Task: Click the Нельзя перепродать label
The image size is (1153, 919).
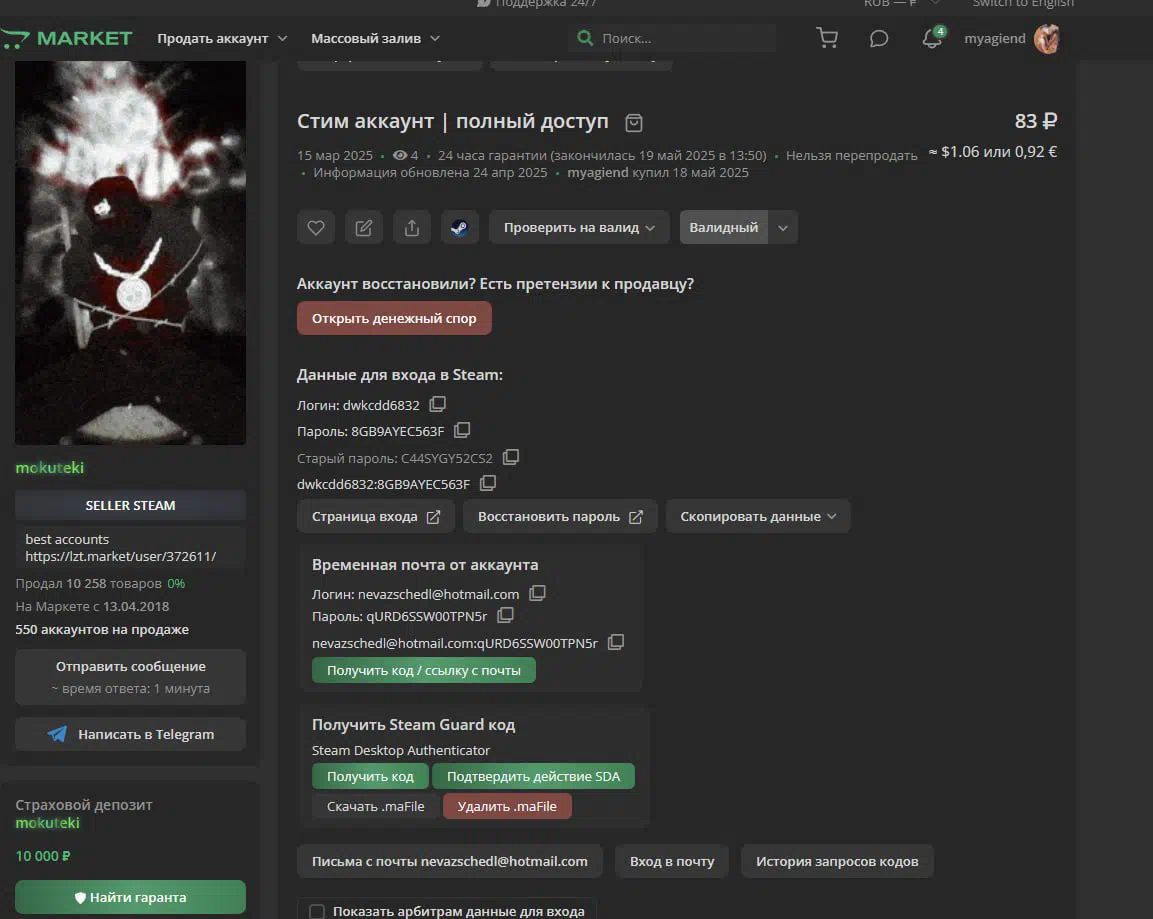Action: coord(852,155)
